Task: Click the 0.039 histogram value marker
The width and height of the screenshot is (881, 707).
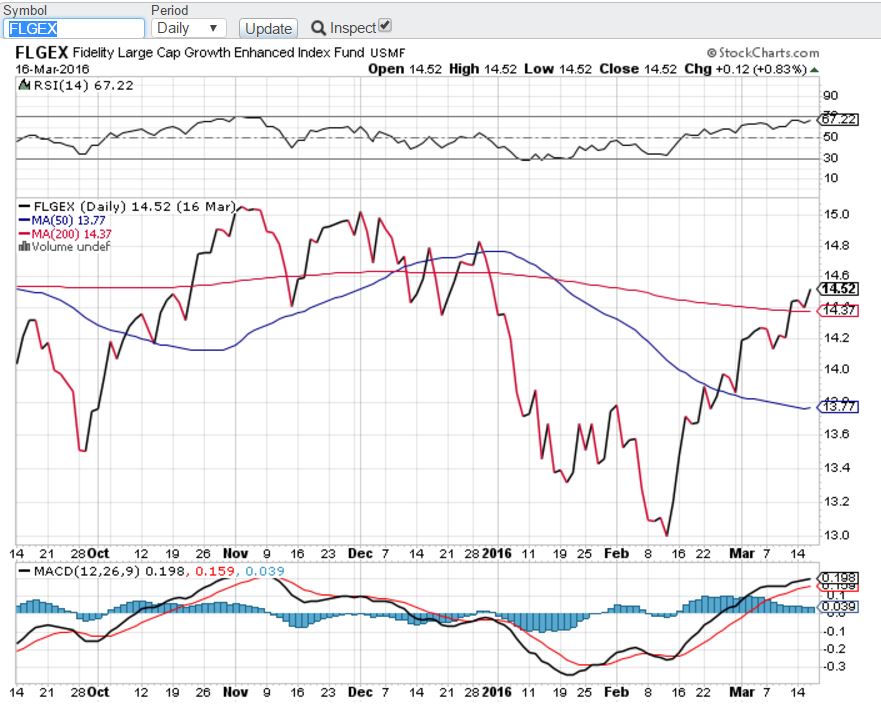Action: [838, 606]
